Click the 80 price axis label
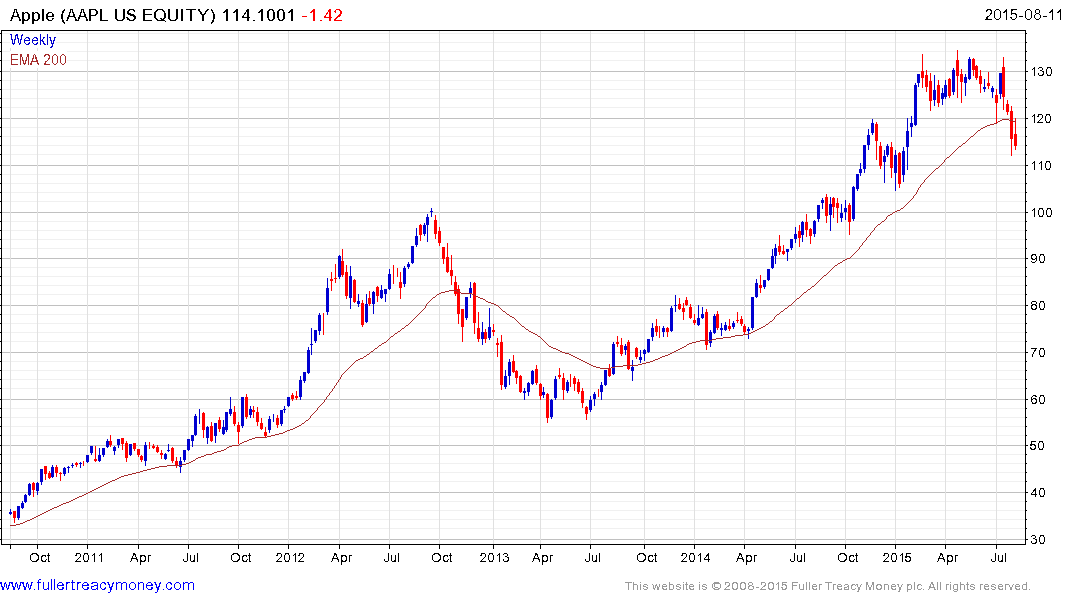This screenshot has height=600, width=1075. pyautogui.click(x=1037, y=306)
